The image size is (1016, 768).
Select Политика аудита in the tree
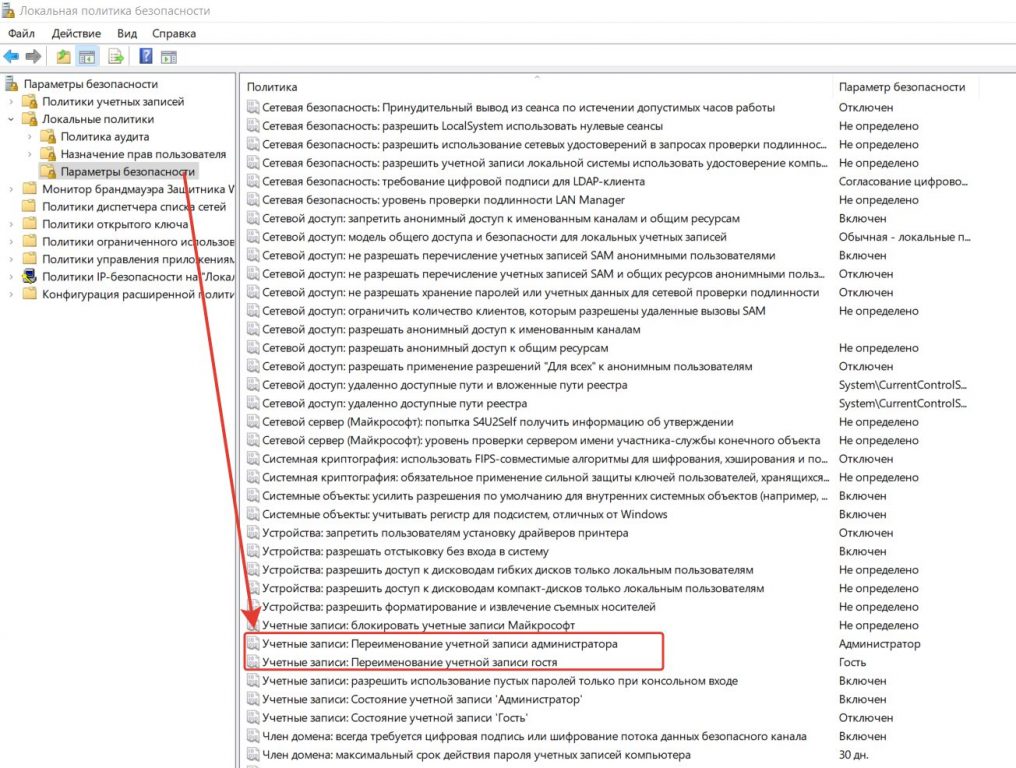[105, 137]
